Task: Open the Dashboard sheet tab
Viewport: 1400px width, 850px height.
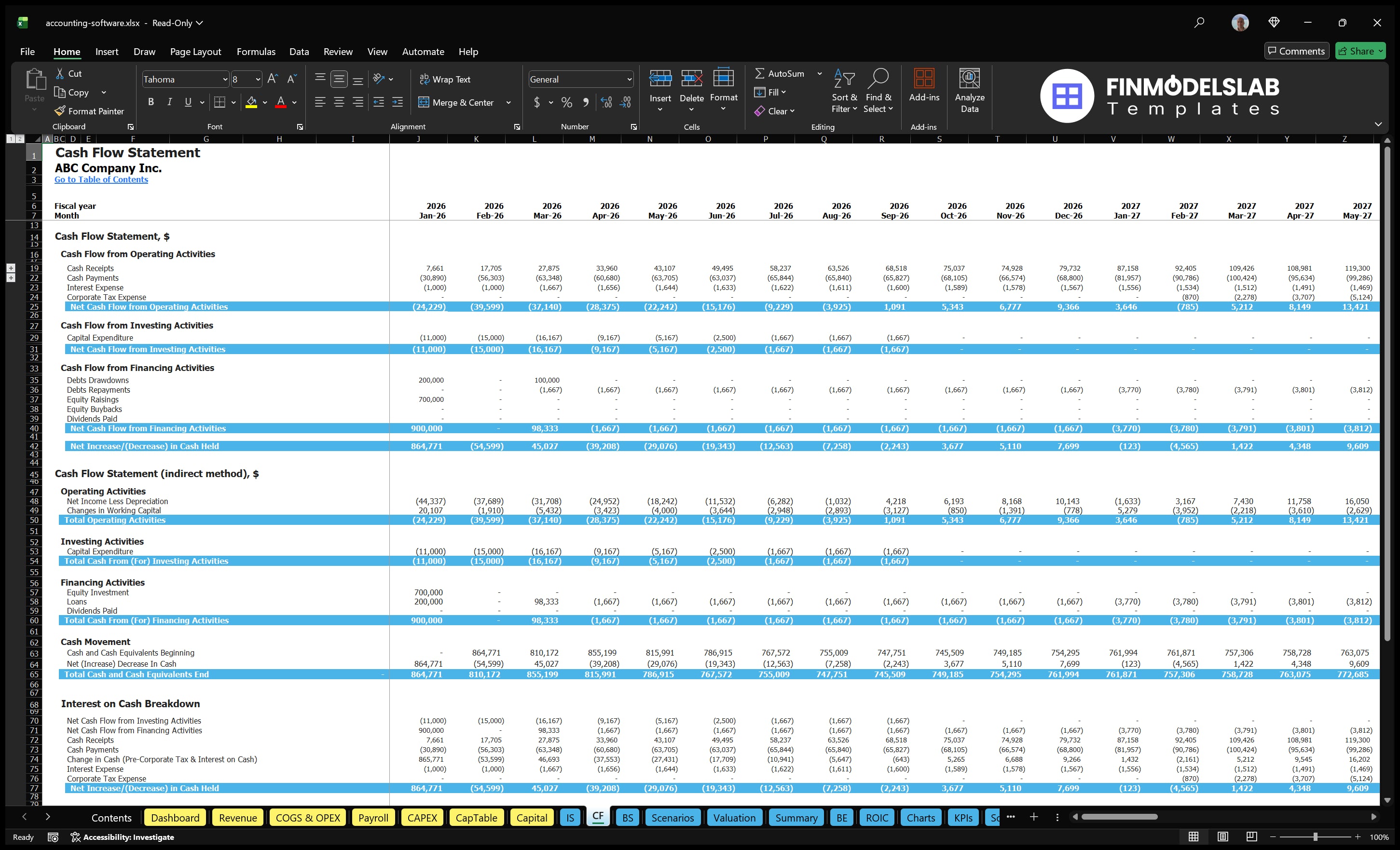Action: pyautogui.click(x=175, y=818)
